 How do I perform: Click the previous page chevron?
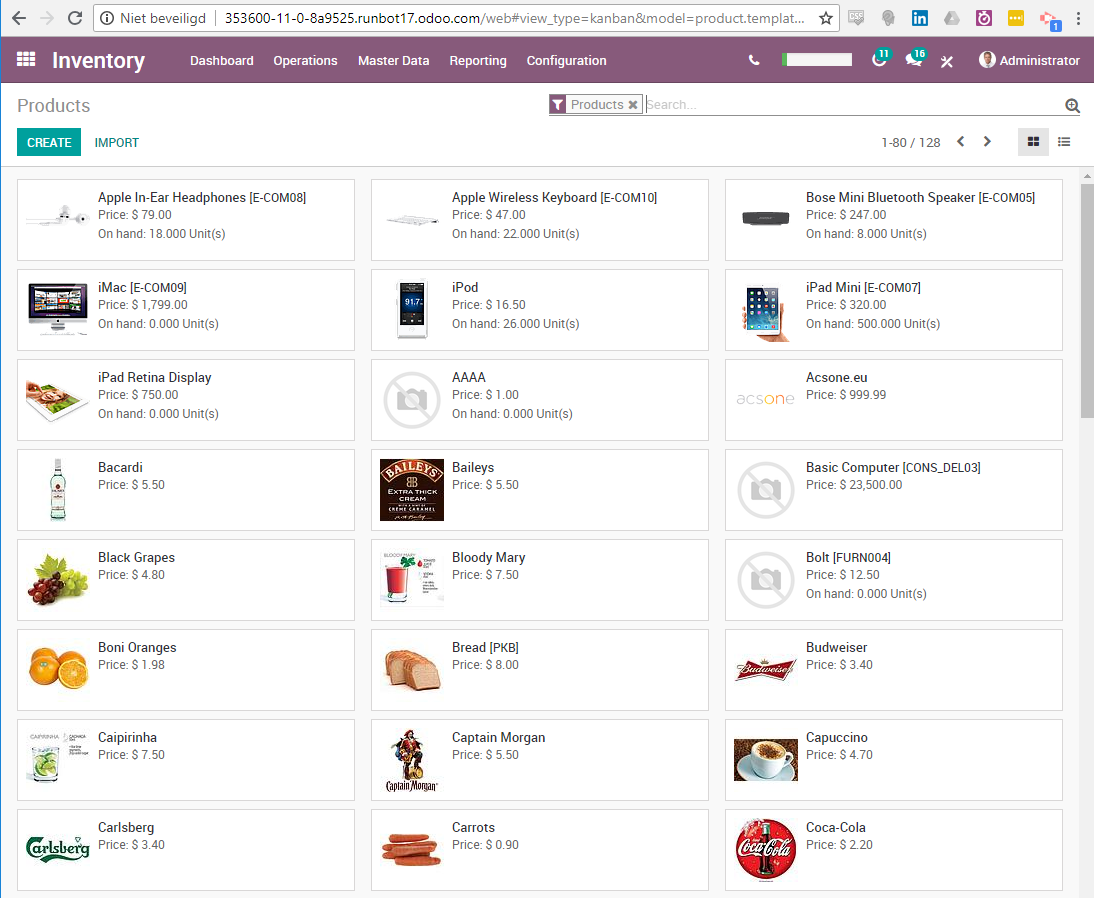click(x=960, y=142)
